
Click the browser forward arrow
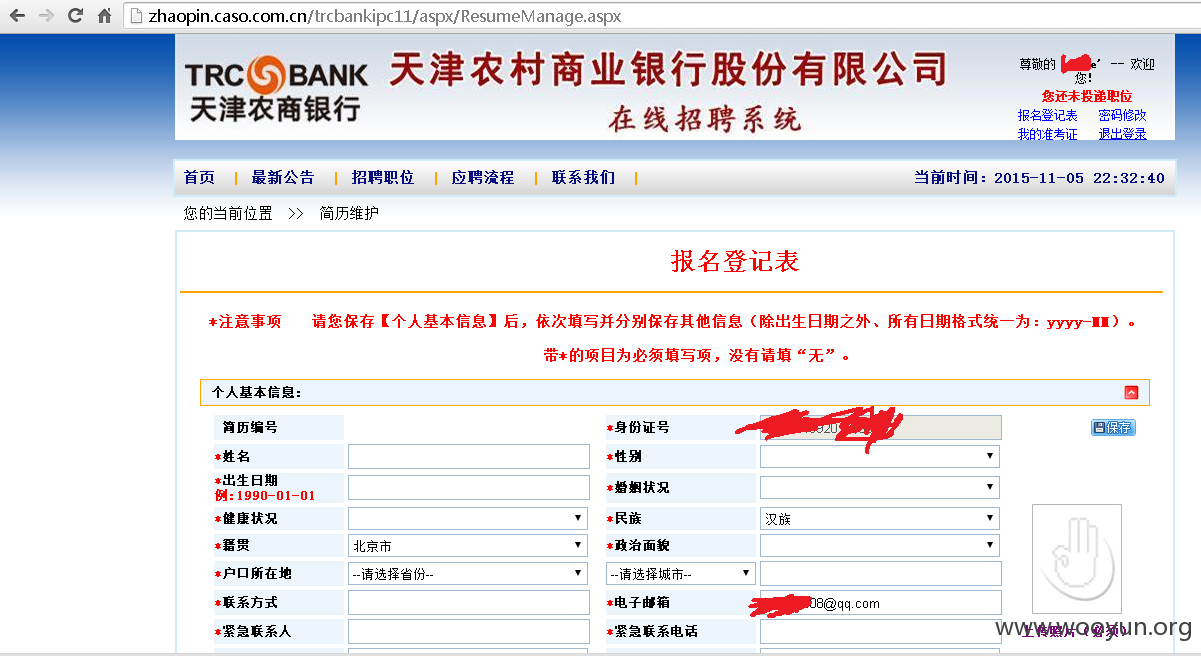point(46,16)
